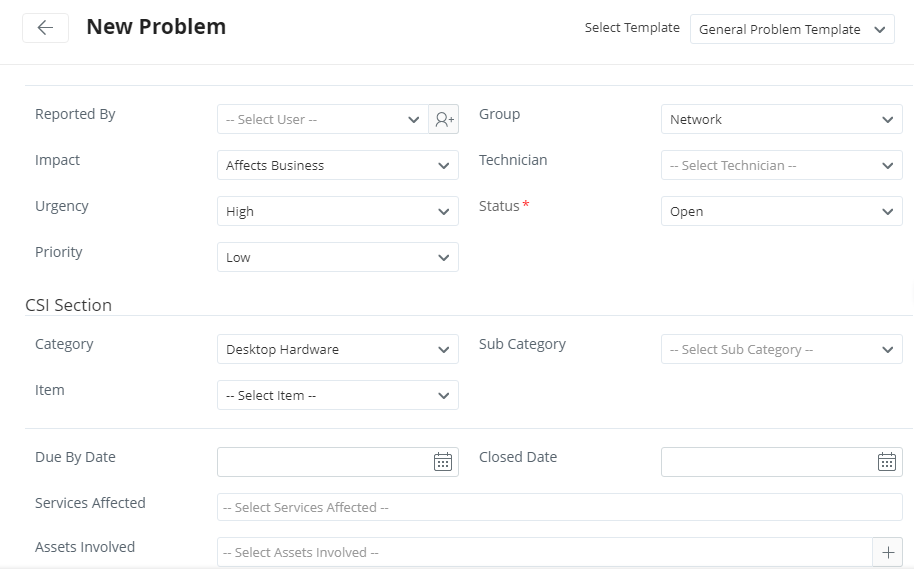Open the Select Template dropdown

792,30
